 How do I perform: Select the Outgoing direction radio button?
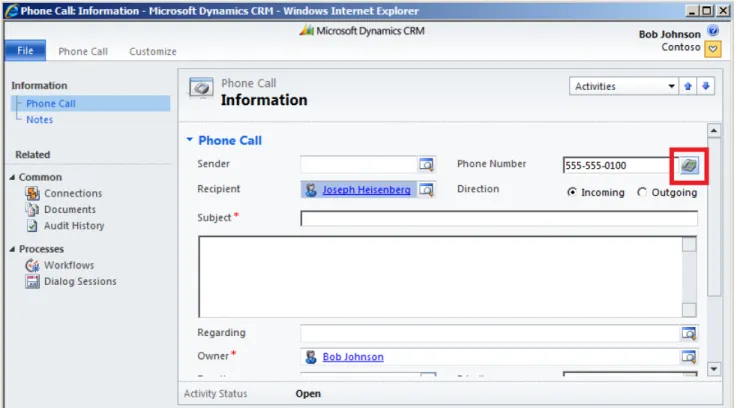[x=642, y=192]
